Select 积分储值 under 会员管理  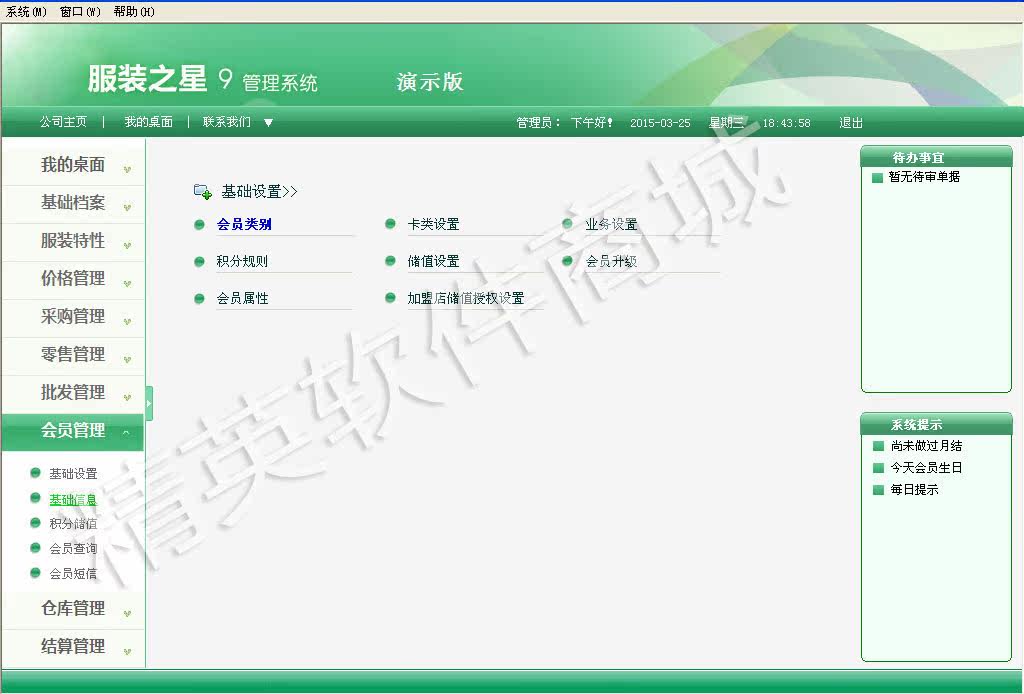[73, 524]
